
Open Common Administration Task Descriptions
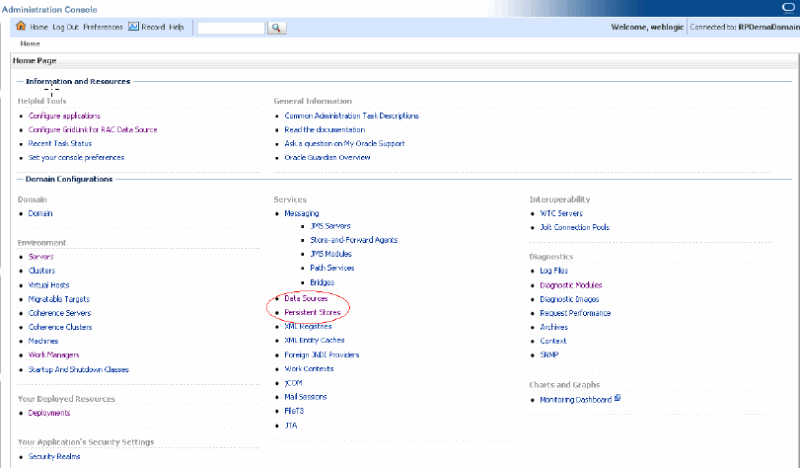coord(352,116)
